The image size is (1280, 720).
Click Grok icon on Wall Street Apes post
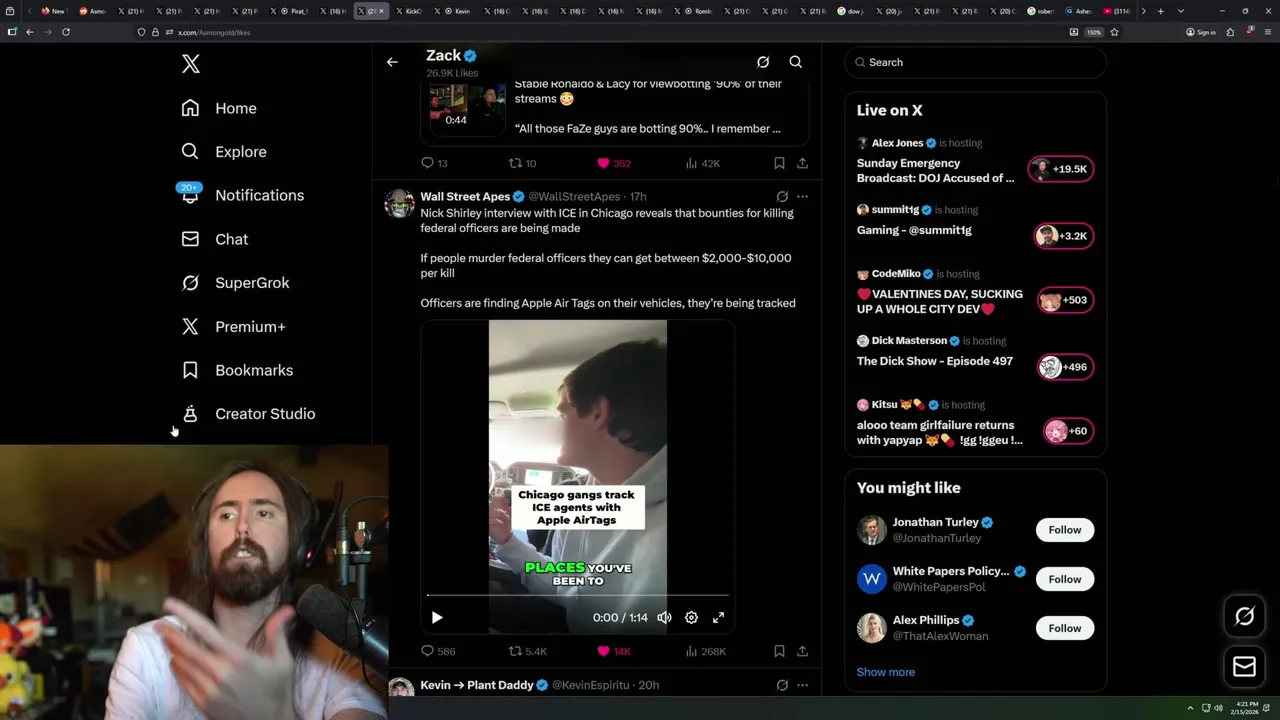tap(782, 197)
